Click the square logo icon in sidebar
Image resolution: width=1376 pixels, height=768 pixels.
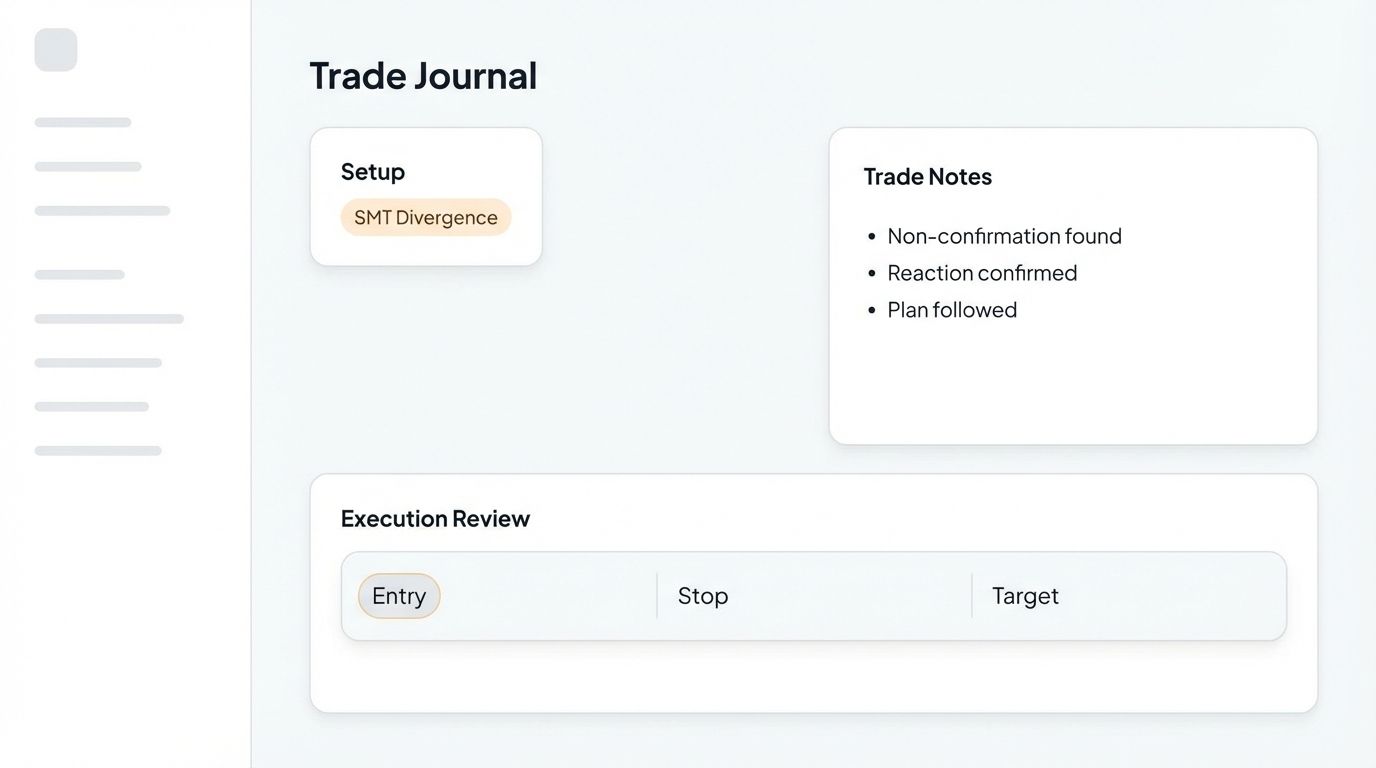[56, 50]
